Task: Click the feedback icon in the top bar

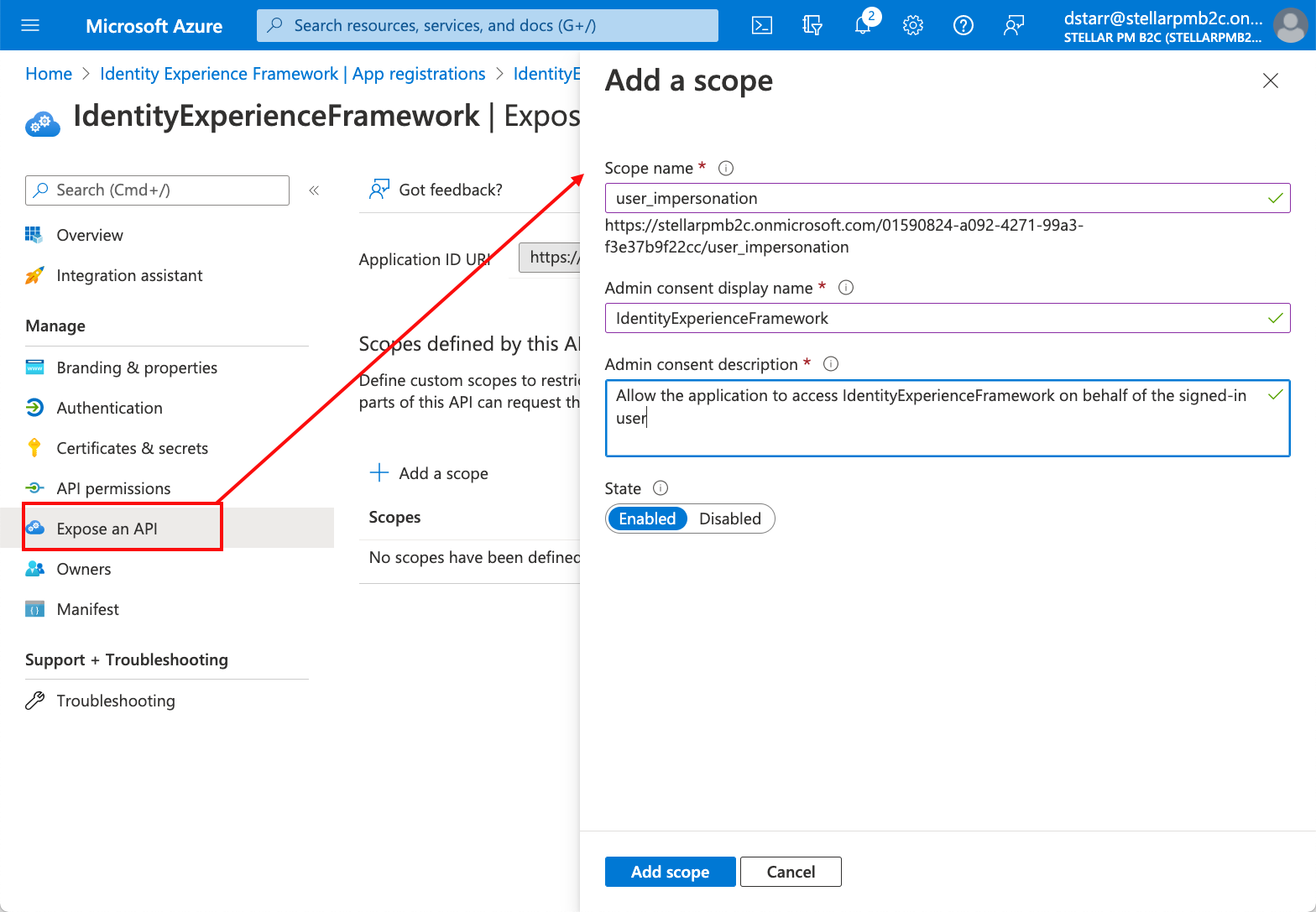Action: (1014, 25)
